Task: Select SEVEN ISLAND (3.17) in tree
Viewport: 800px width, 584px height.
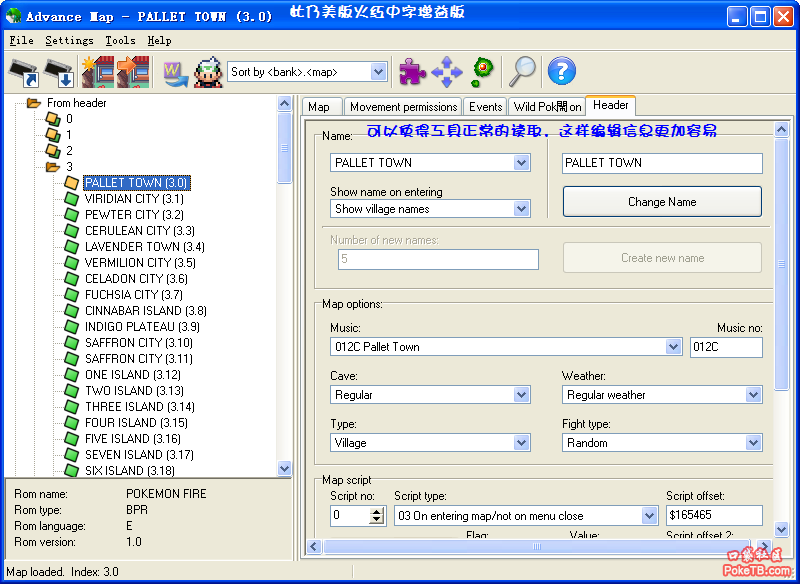Action: pyautogui.click(x=139, y=454)
